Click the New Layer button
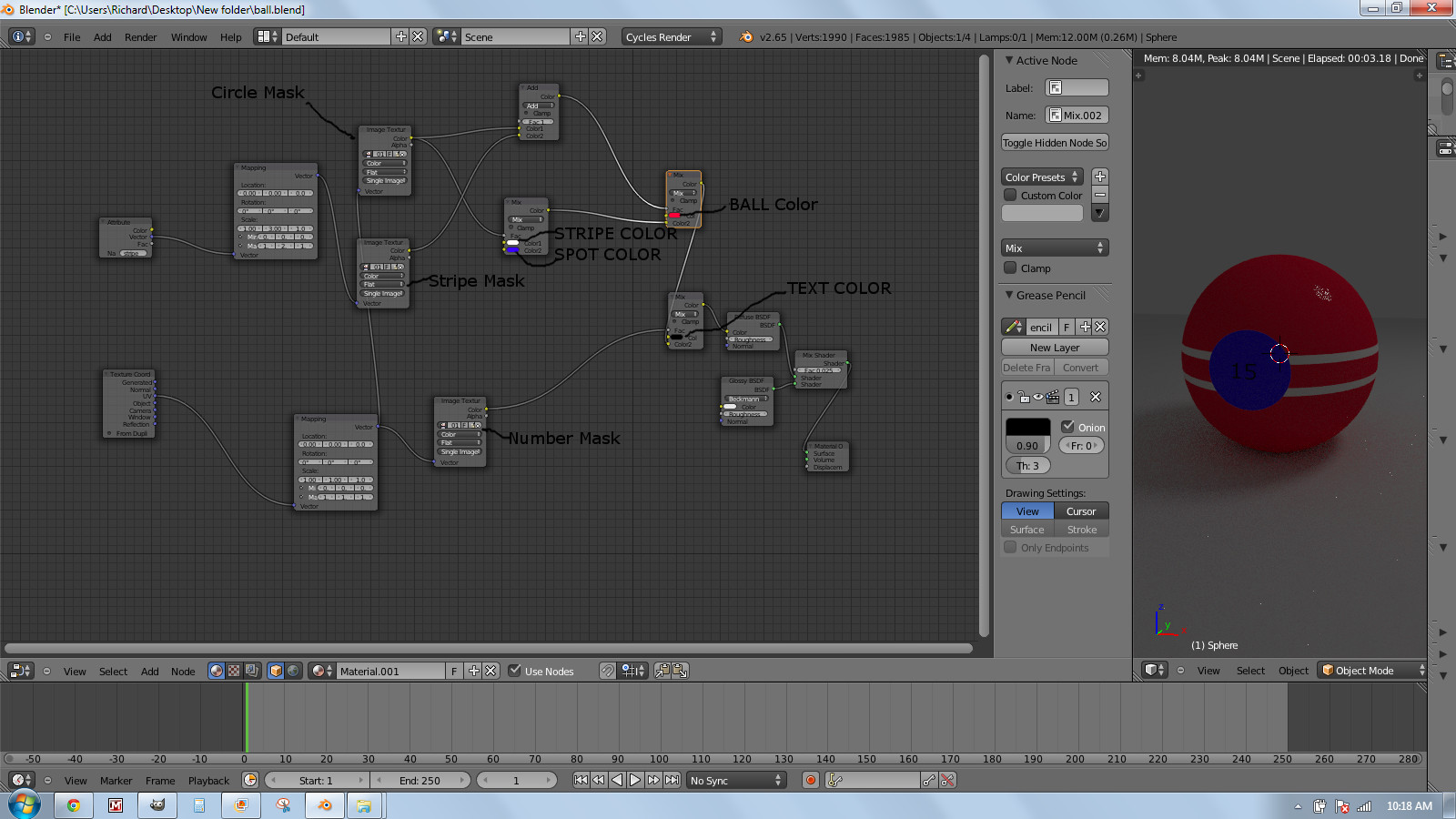Viewport: 1456px width, 819px height. pyautogui.click(x=1055, y=347)
